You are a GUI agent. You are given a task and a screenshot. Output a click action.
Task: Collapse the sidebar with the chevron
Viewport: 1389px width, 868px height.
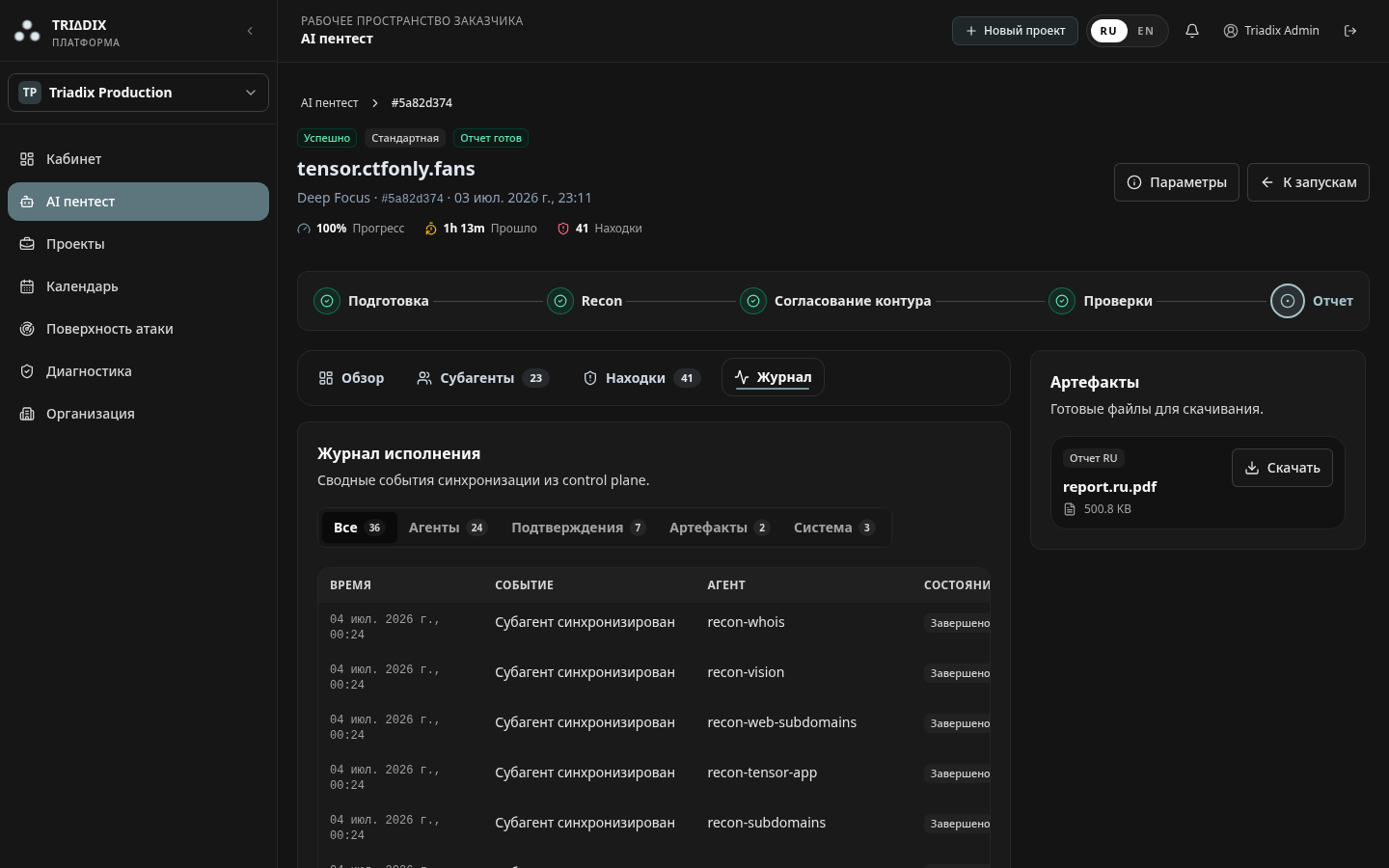coord(250,31)
